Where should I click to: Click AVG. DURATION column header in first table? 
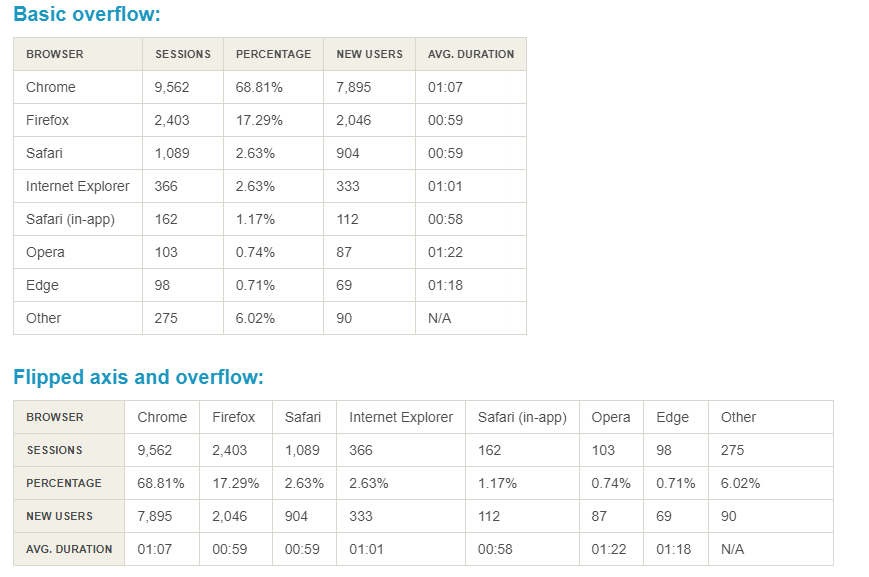click(x=470, y=54)
